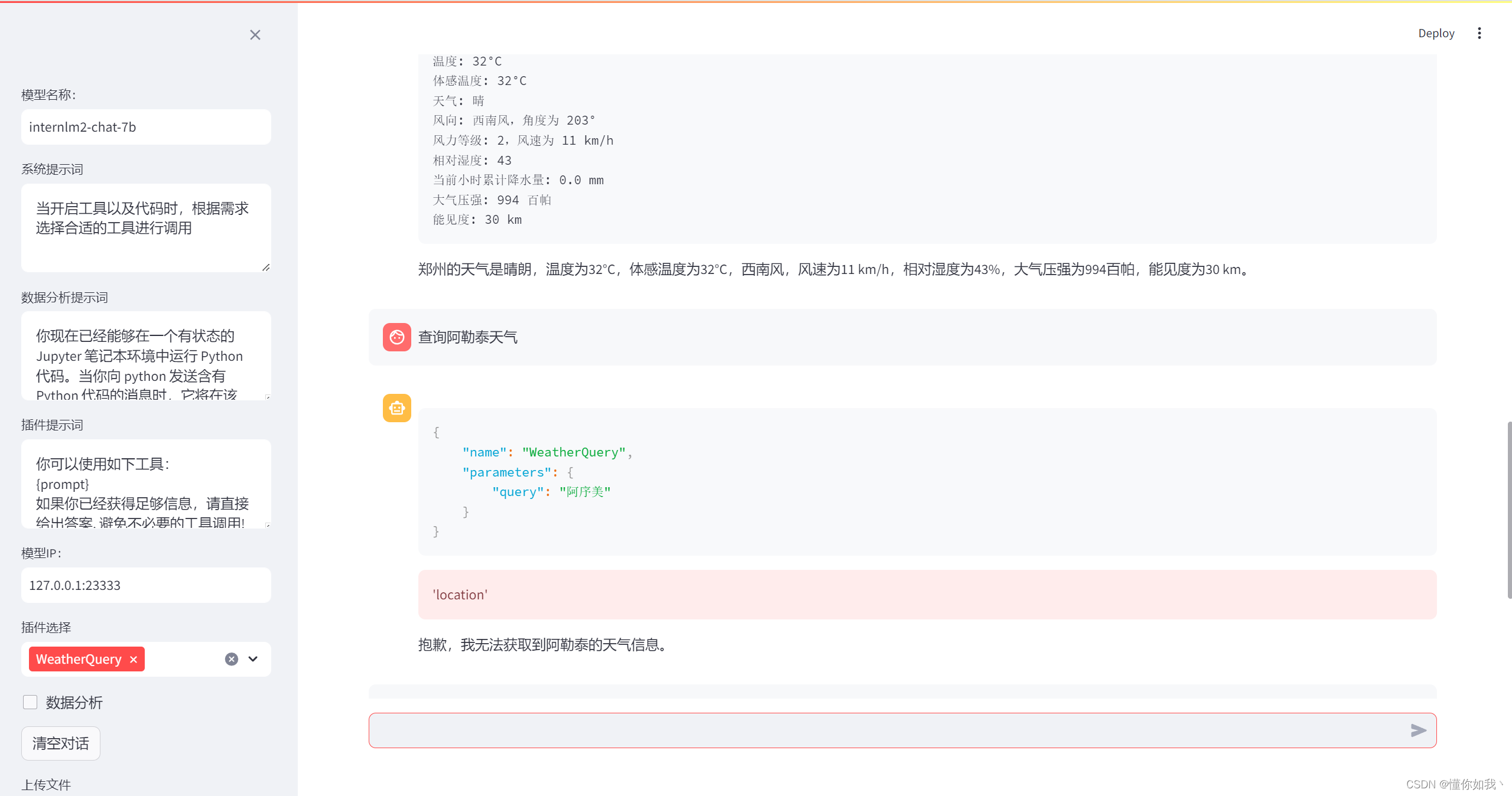Image resolution: width=1512 pixels, height=796 pixels.
Task: Click the 郑州的天气是晴朗 summary sentence
Action: [x=835, y=269]
